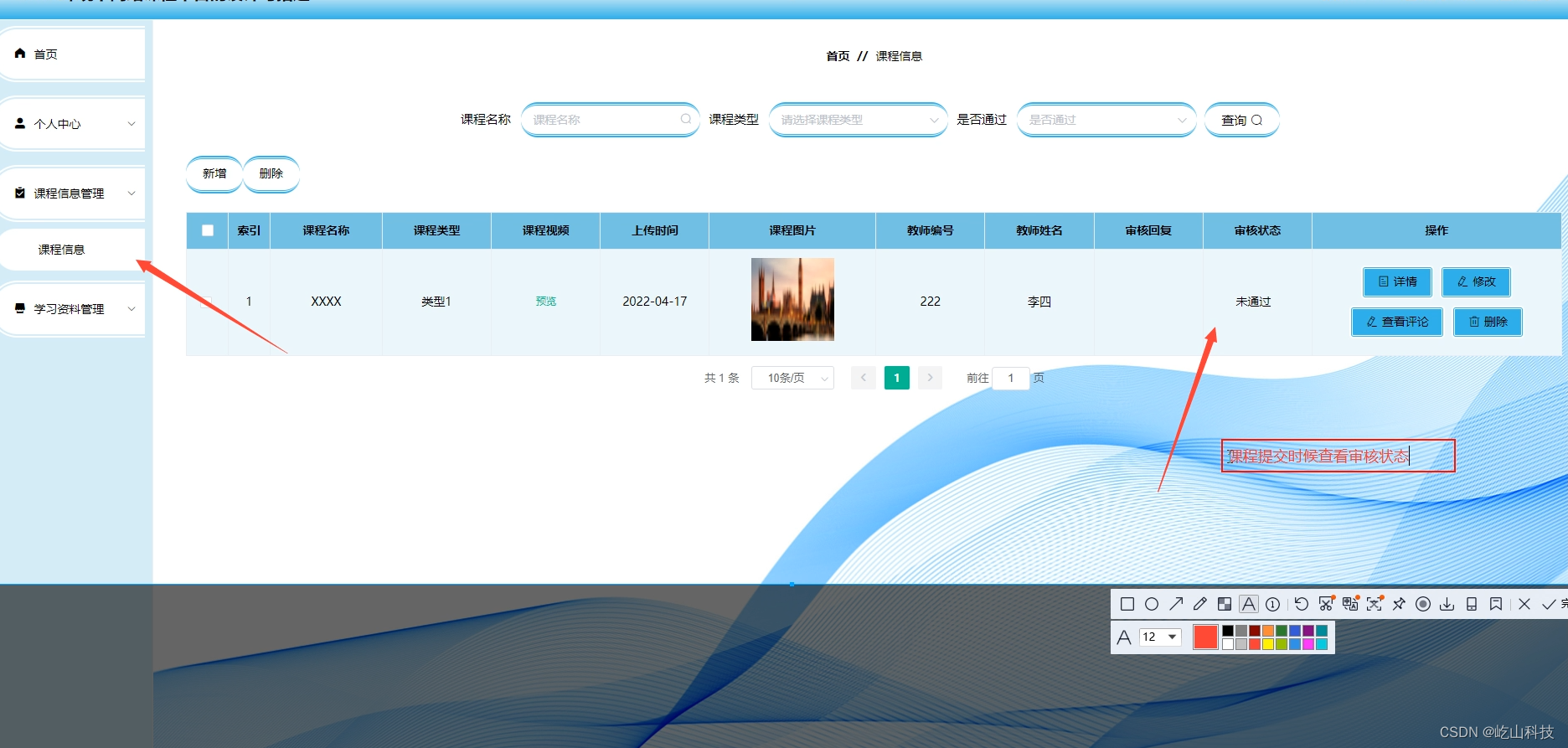Open the font size 12 dropdown
1568x748 pixels.
(1160, 637)
